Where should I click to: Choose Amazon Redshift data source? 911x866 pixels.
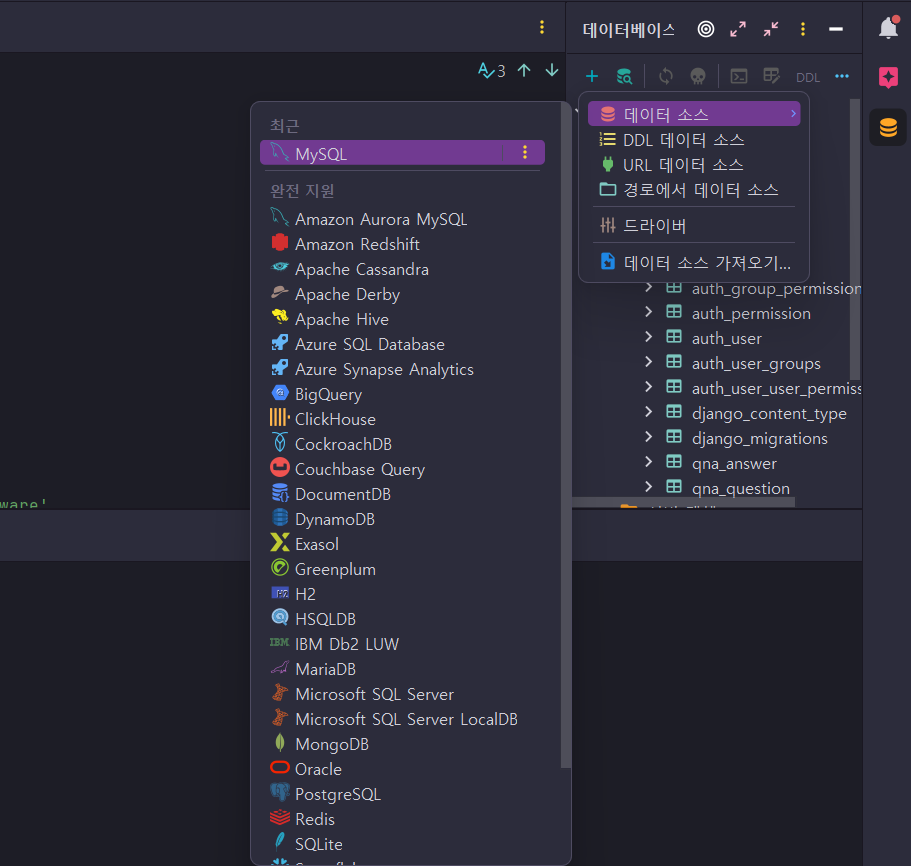pos(403,244)
